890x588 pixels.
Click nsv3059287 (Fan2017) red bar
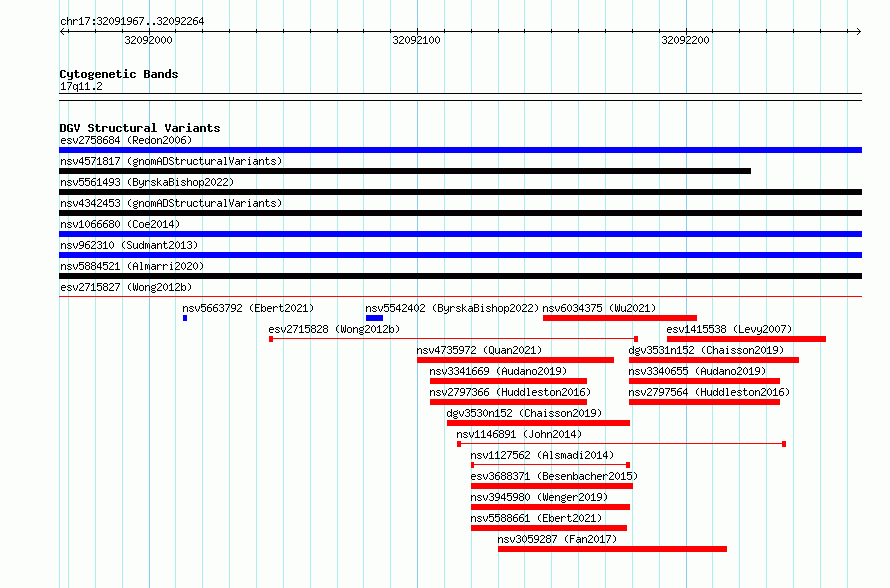tap(612, 549)
